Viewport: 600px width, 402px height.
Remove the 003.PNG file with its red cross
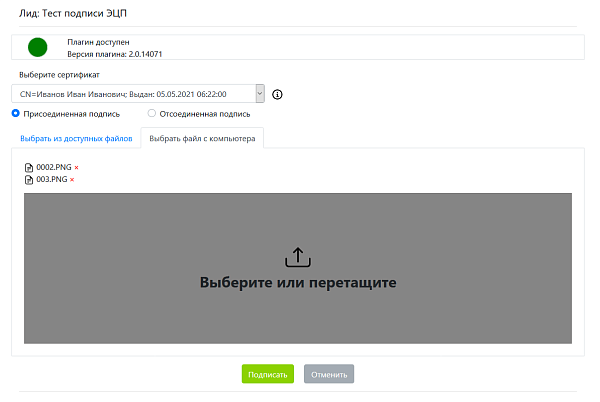tap(72, 180)
